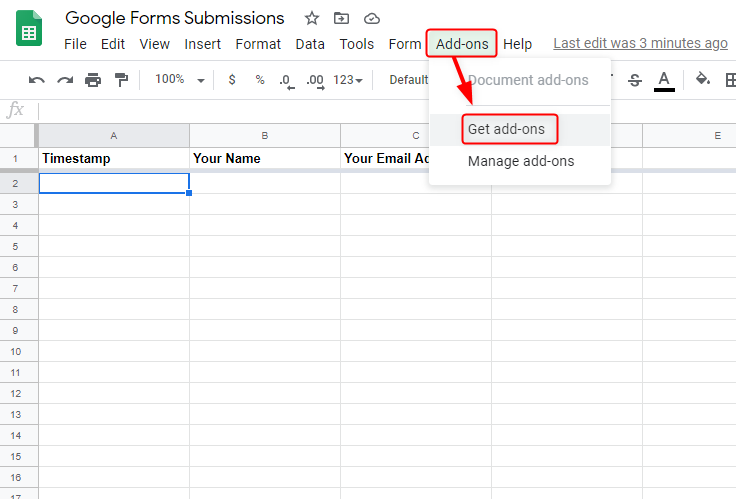The width and height of the screenshot is (736, 499).
Task: Select the Timestamp header cell
Action: tap(114, 158)
